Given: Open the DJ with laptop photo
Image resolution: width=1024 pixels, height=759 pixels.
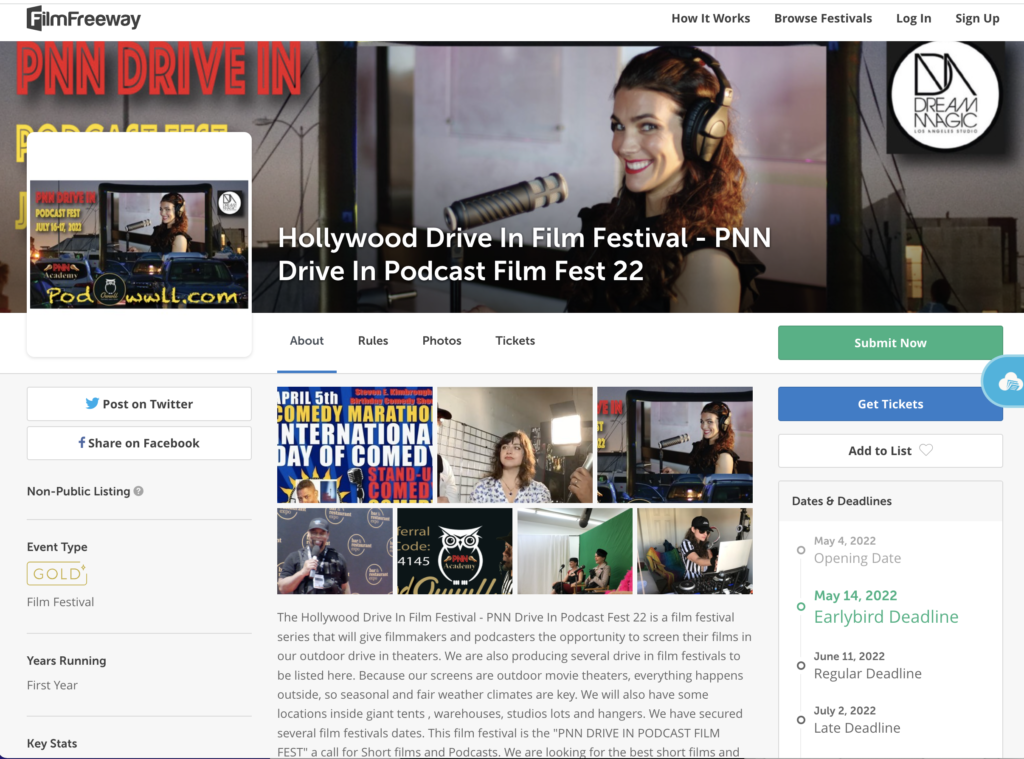Looking at the screenshot, I should (695, 551).
